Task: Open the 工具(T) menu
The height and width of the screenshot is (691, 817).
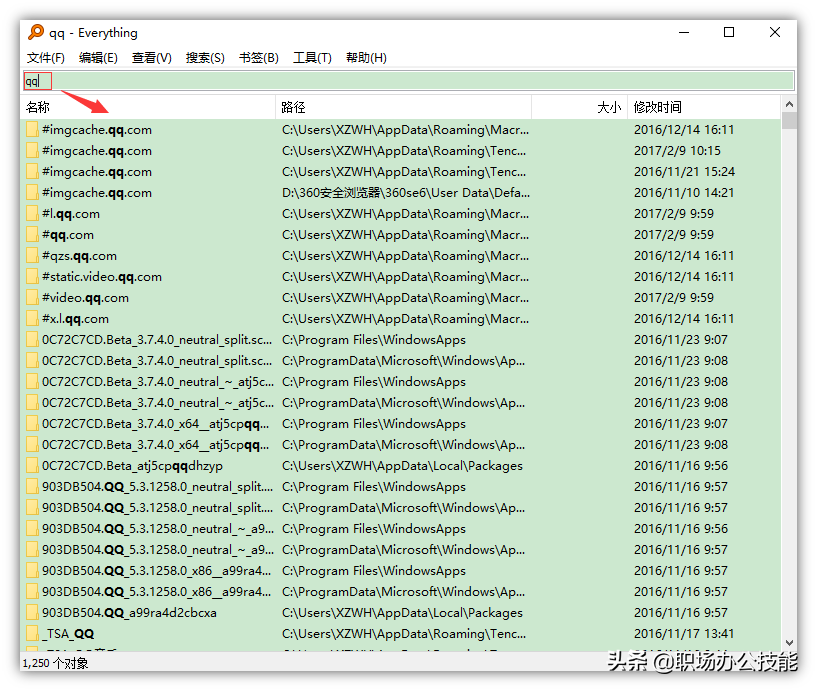Action: 312,58
